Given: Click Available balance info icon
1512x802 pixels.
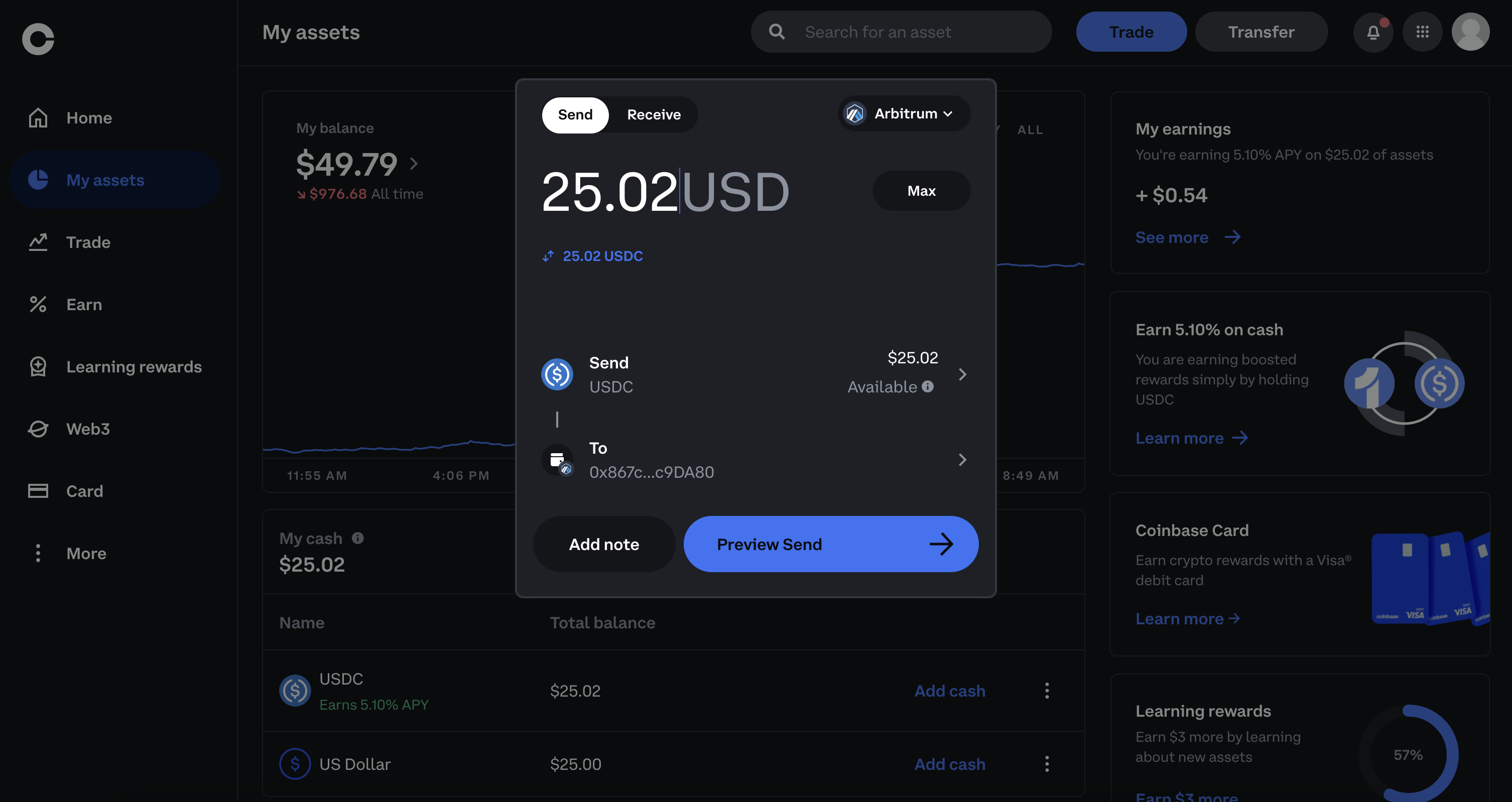Looking at the screenshot, I should 927,386.
